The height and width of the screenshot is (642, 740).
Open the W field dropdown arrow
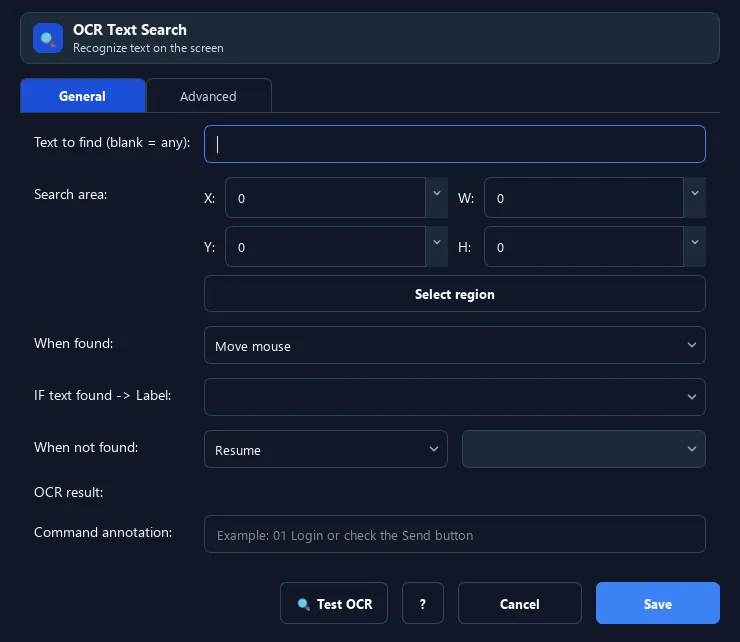pyautogui.click(x=695, y=198)
